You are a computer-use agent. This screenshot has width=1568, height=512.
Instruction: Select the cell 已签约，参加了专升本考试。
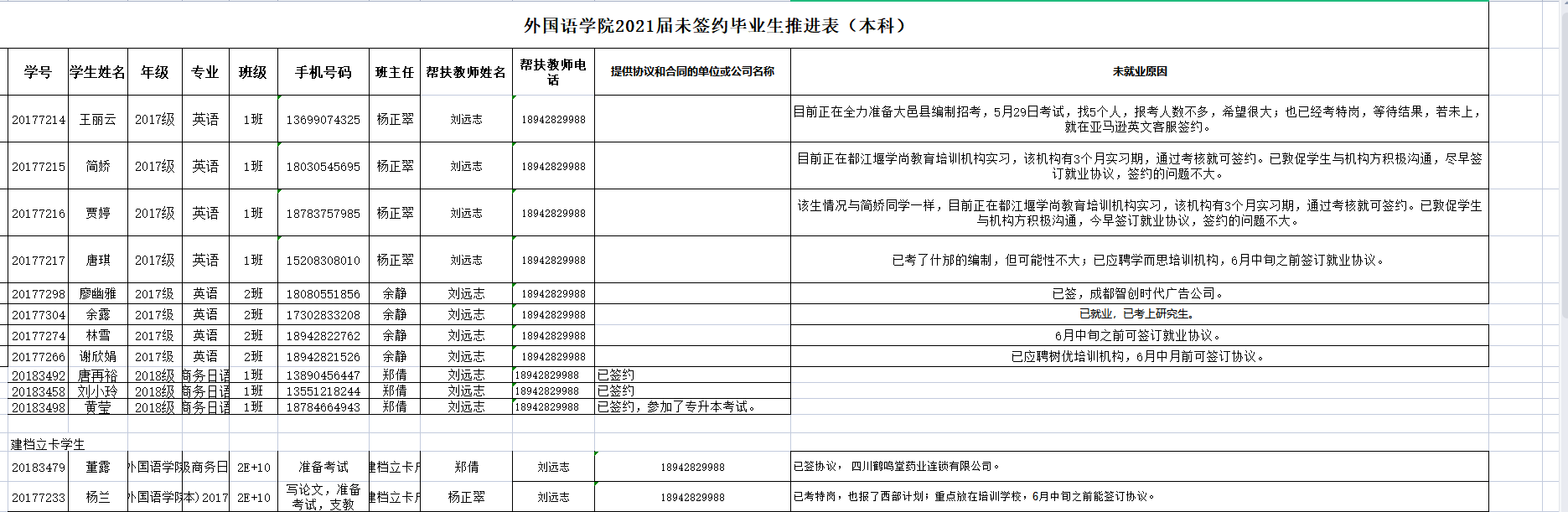(692, 407)
